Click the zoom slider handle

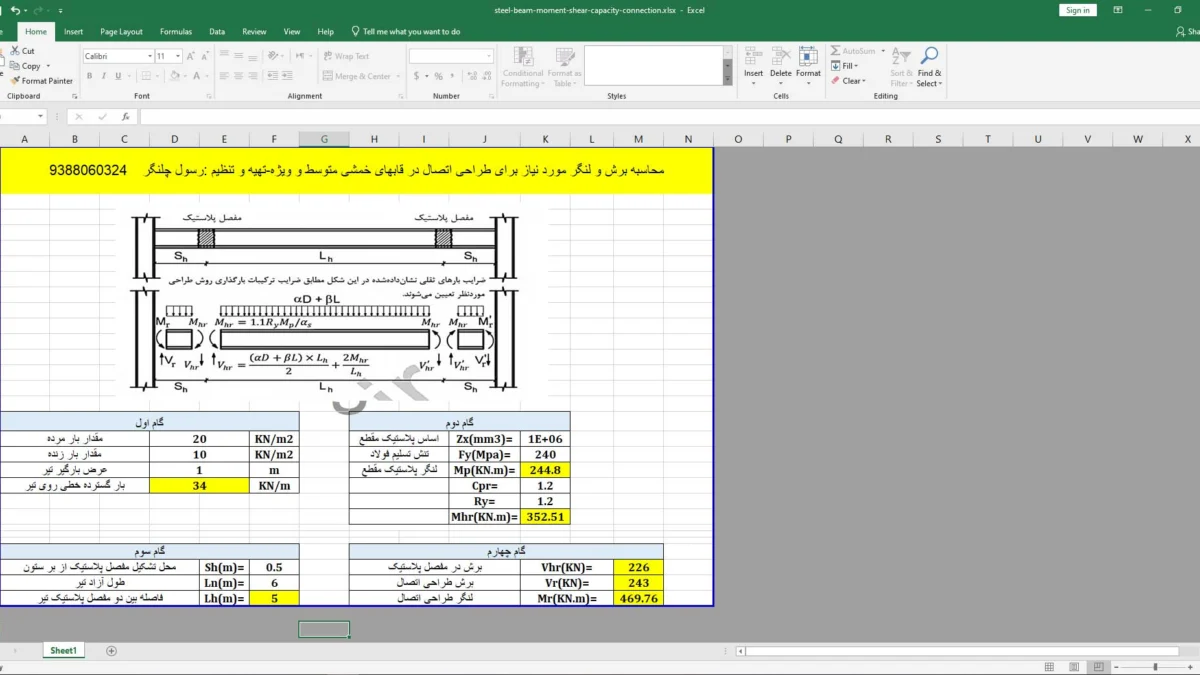(1156, 667)
